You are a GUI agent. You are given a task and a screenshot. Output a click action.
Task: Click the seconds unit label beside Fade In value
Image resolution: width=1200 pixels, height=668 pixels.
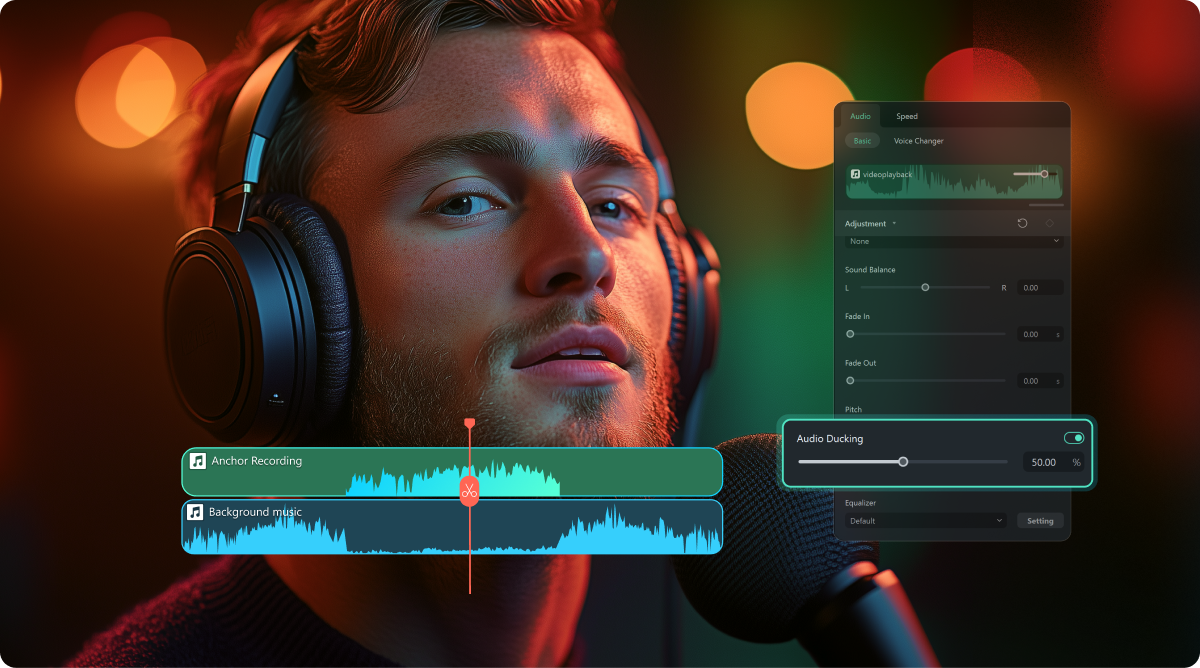(x=1058, y=334)
